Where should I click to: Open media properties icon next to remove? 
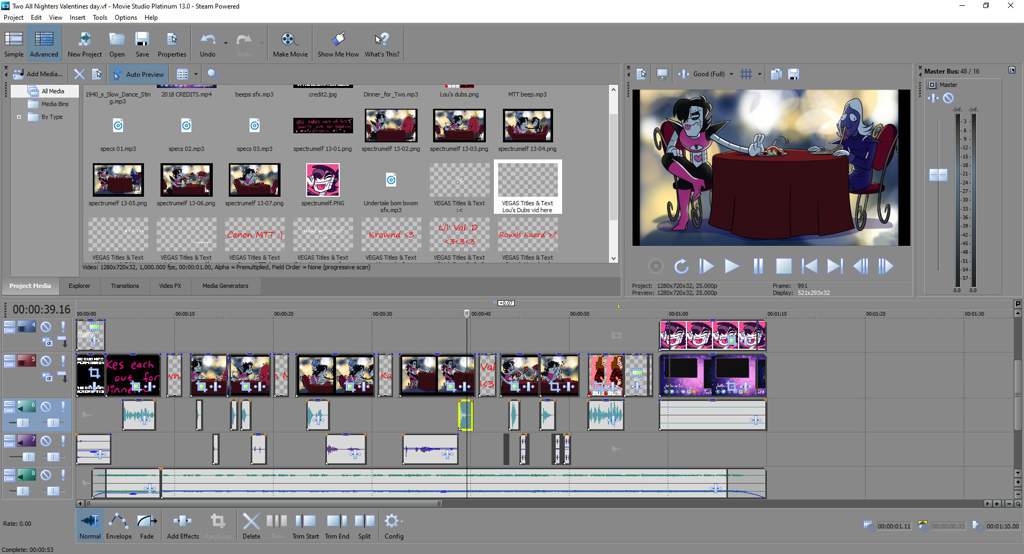97,74
